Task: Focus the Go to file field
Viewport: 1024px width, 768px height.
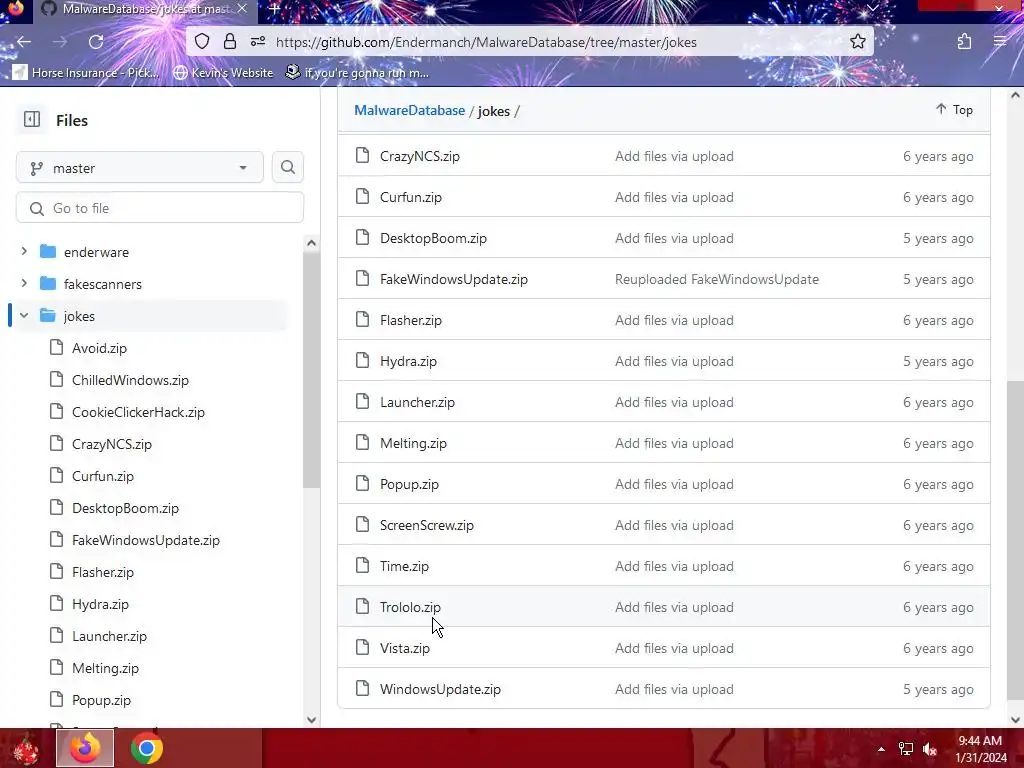Action: tap(160, 208)
